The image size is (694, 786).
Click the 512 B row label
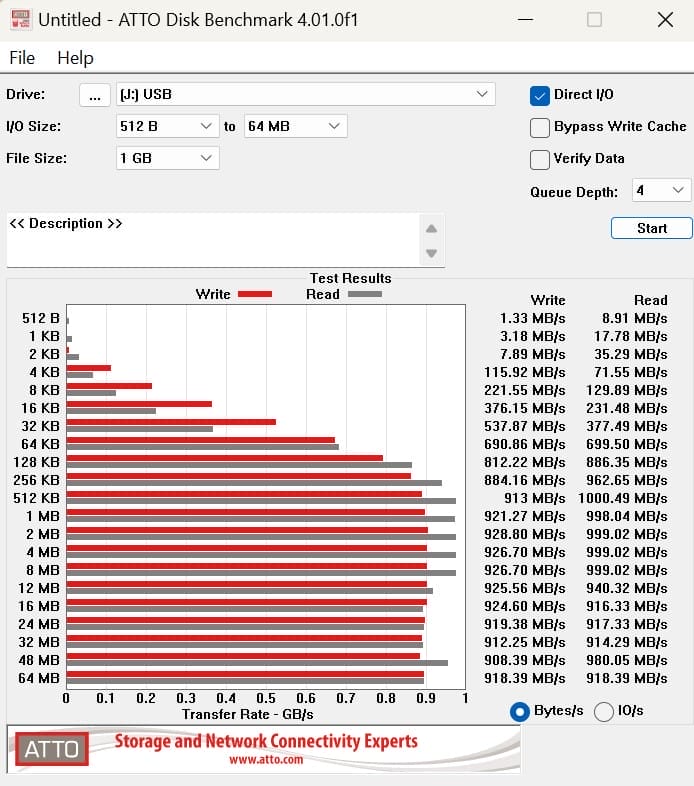click(41, 318)
